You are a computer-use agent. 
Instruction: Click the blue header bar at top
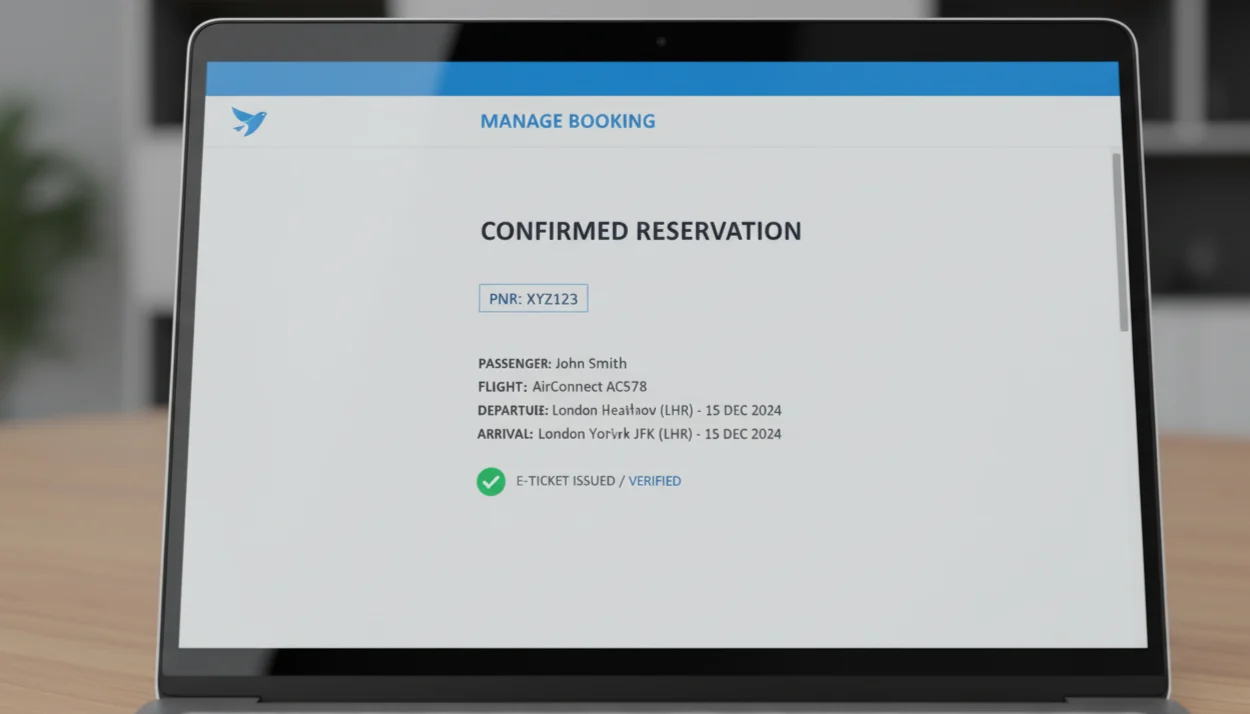660,79
